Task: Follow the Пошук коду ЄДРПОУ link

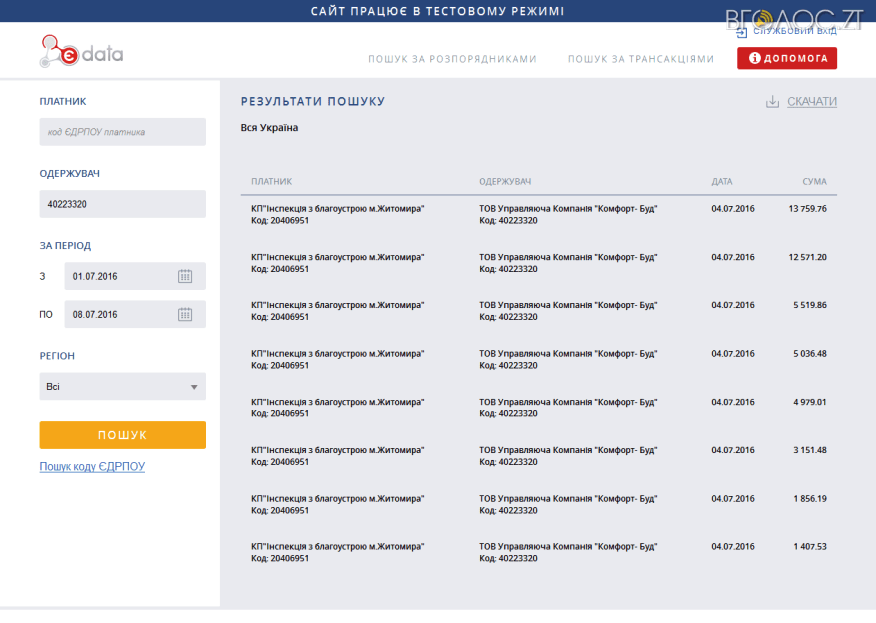Action: coord(92,467)
